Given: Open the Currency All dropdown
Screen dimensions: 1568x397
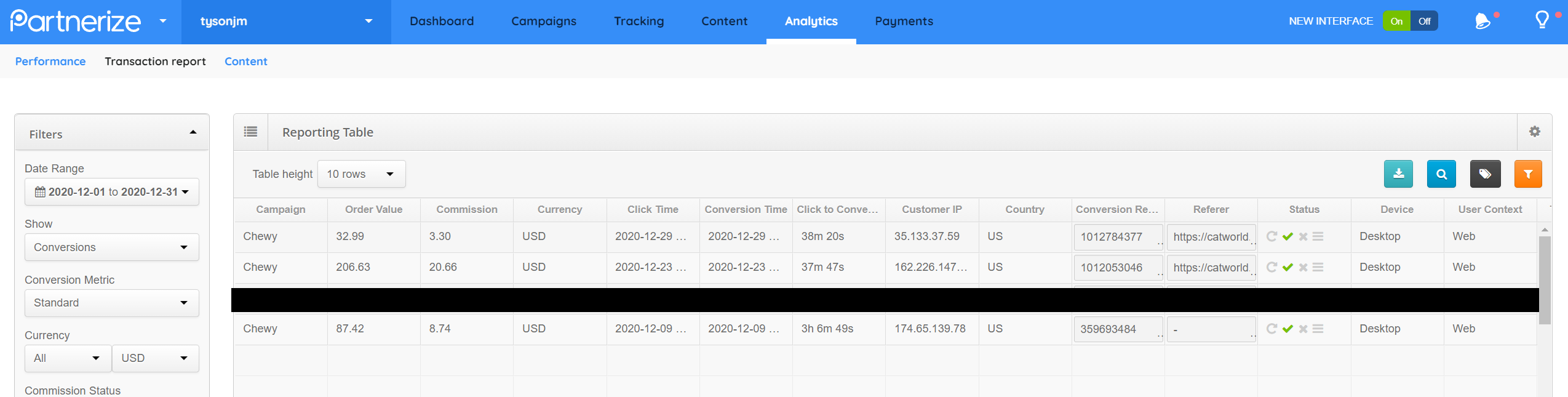Looking at the screenshot, I should [68, 358].
